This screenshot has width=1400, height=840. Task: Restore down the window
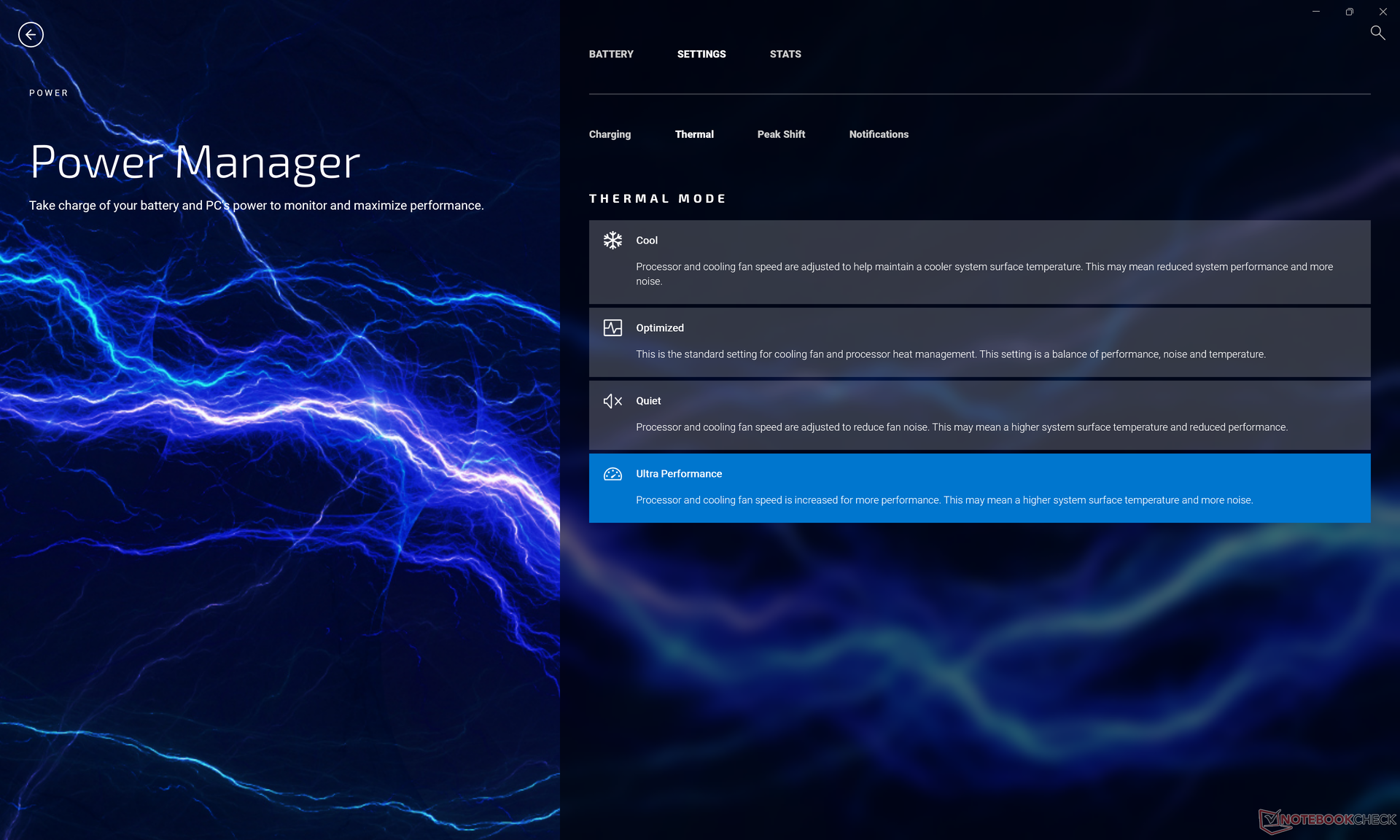(x=1349, y=12)
